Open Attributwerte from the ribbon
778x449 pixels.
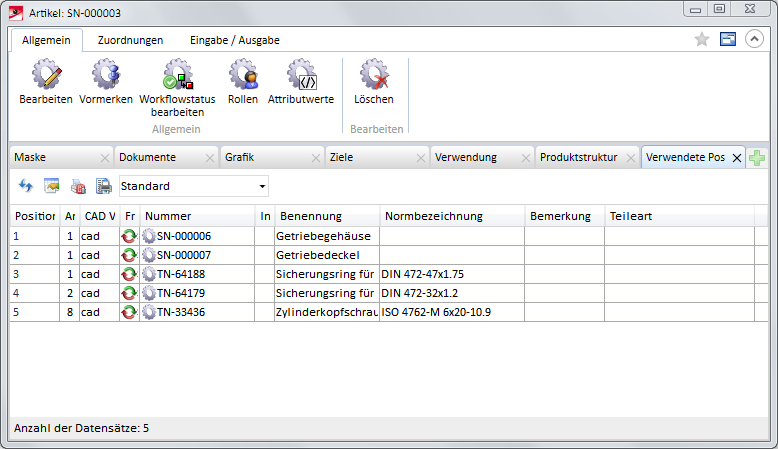click(x=301, y=76)
